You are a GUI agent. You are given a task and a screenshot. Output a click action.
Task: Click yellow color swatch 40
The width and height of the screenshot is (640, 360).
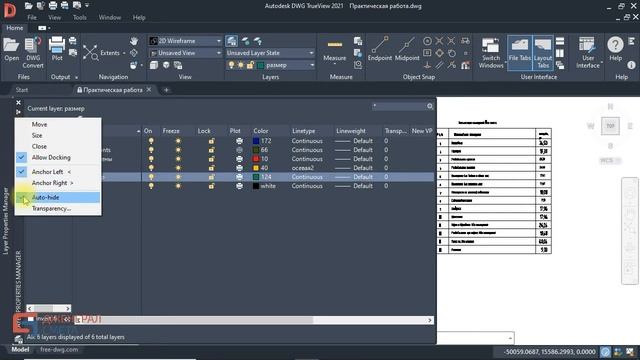(256, 168)
